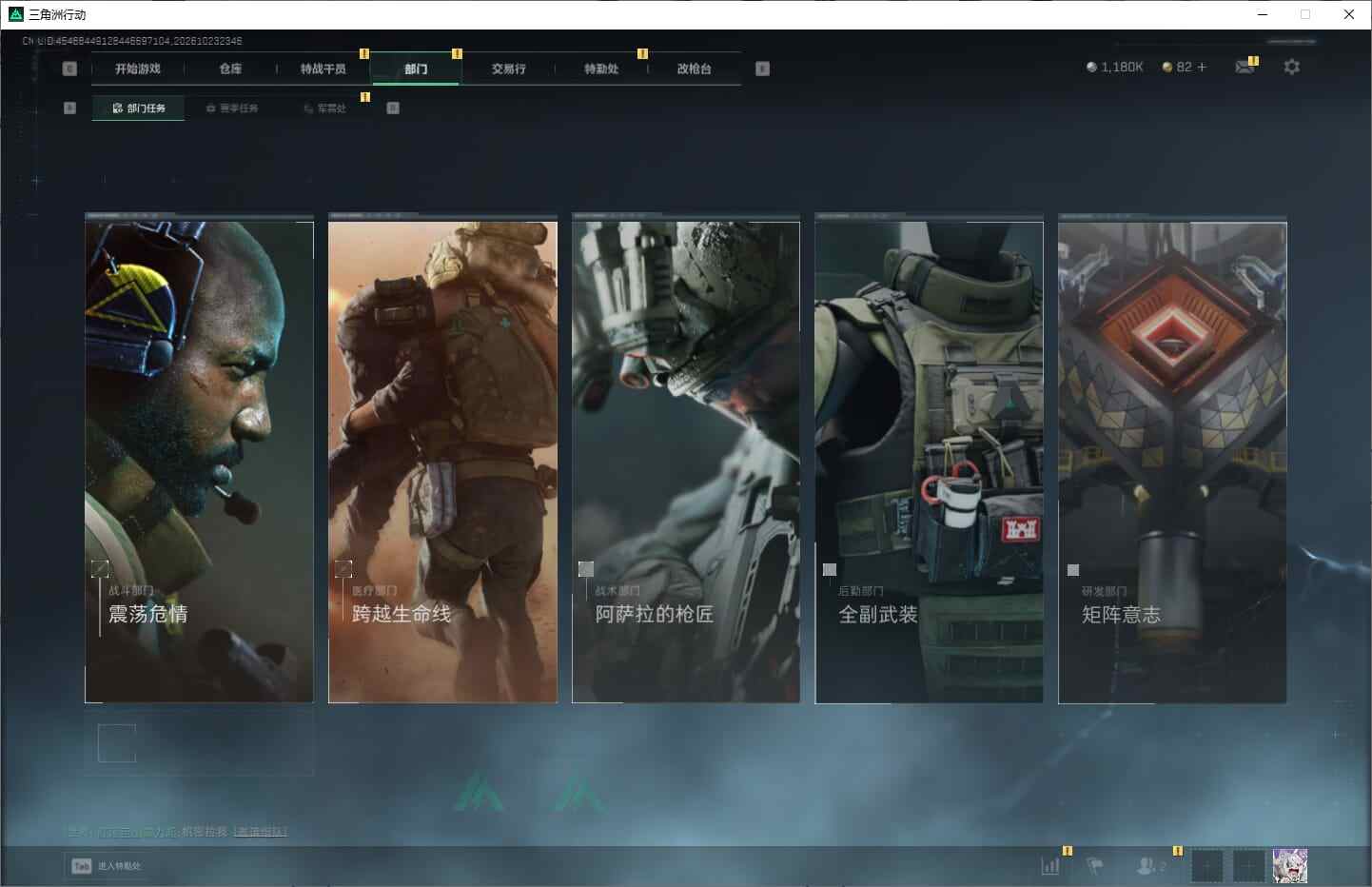Image resolution: width=1372 pixels, height=887 pixels.
Task: Go to the 交易行 tab
Action: (509, 69)
